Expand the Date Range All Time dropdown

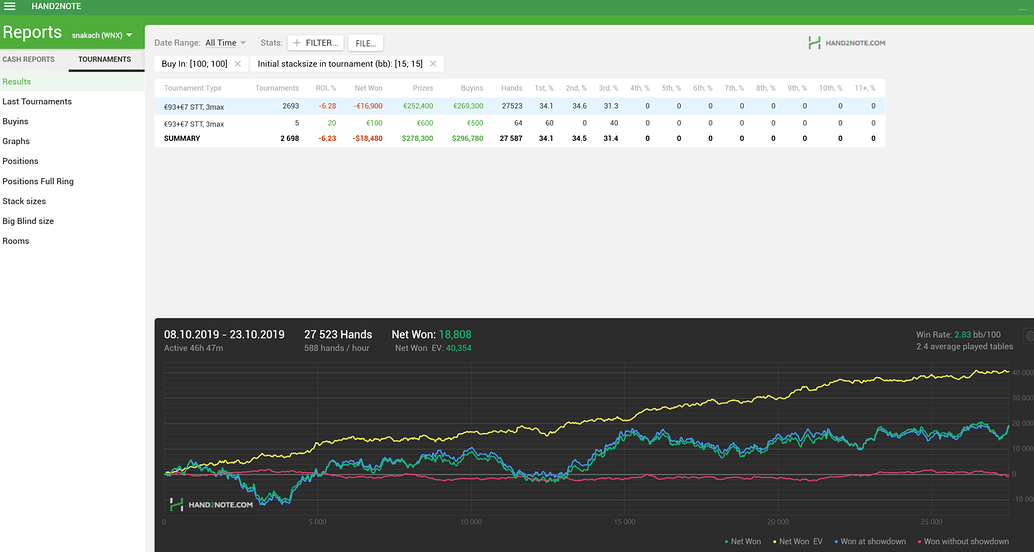[225, 43]
